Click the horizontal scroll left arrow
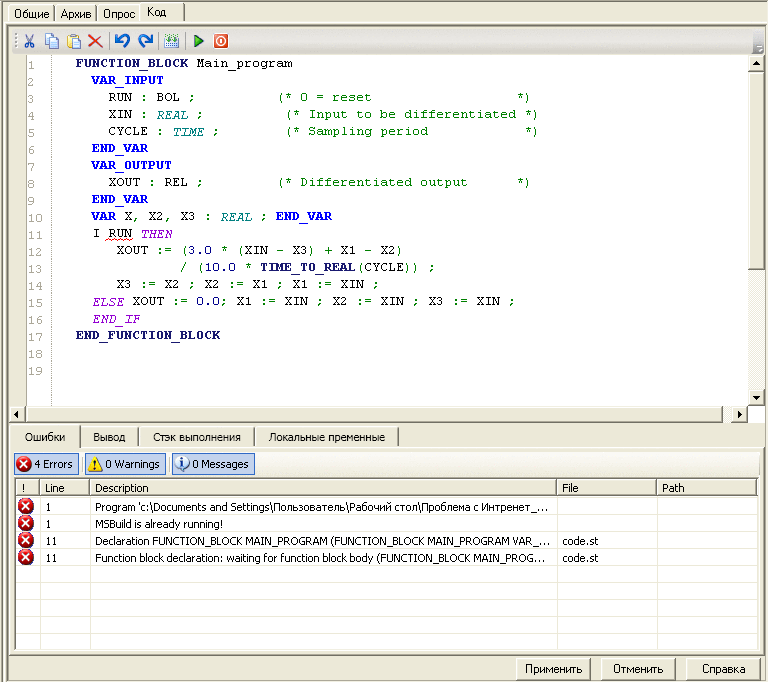This screenshot has width=769, height=683. (17, 414)
